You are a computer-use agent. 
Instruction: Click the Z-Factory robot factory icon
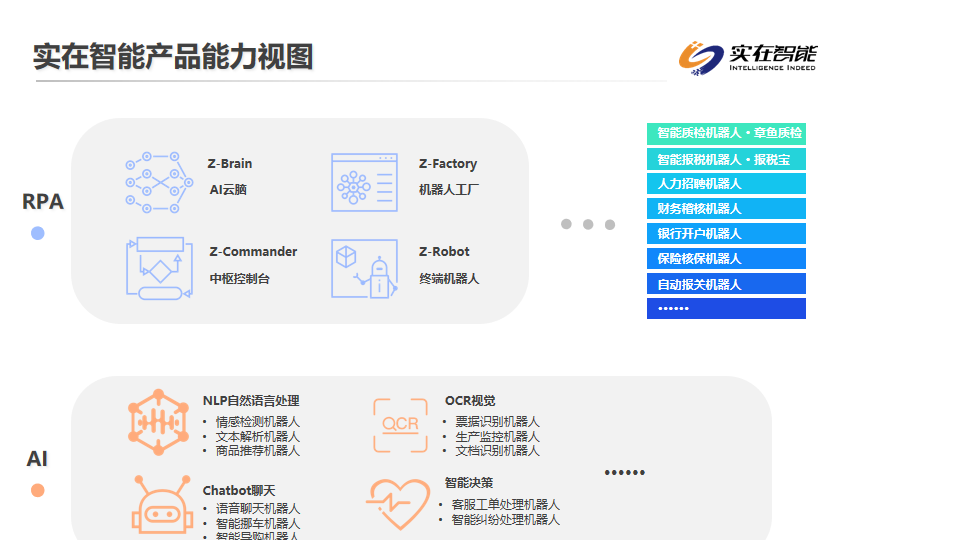coord(364,182)
